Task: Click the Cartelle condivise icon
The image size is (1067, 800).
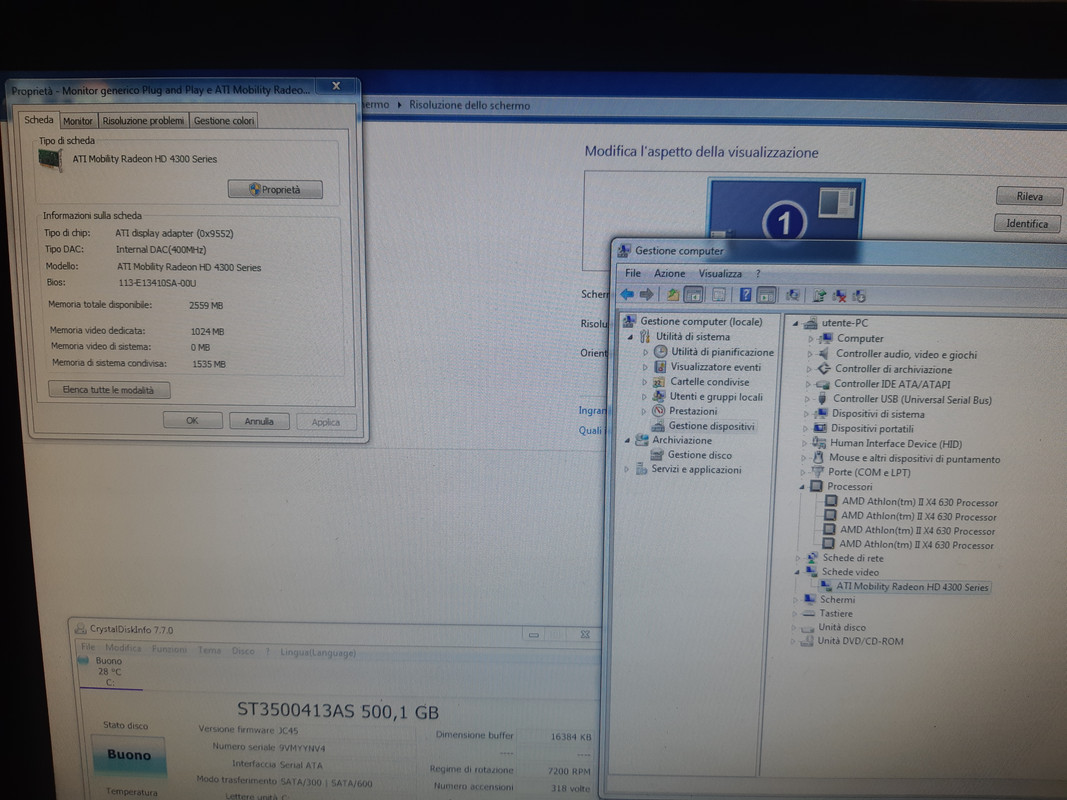Action: [659, 382]
